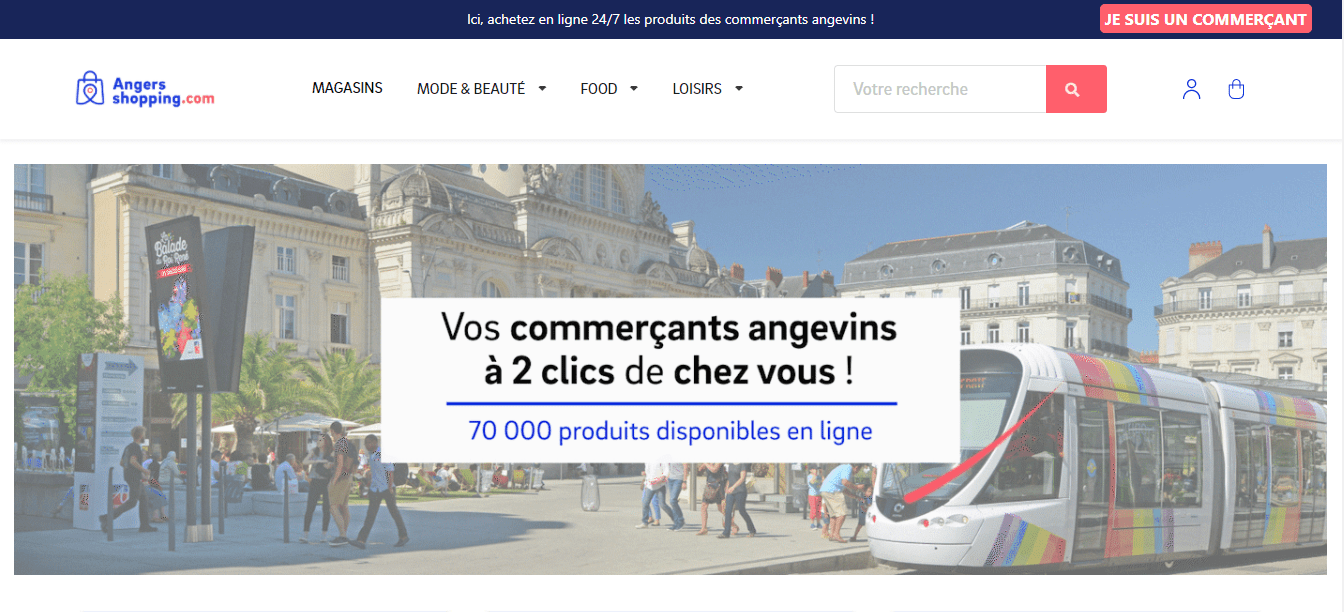The image size is (1344, 612).
Task: Expand the LOISIRS dropdown arrow
Action: (x=739, y=89)
